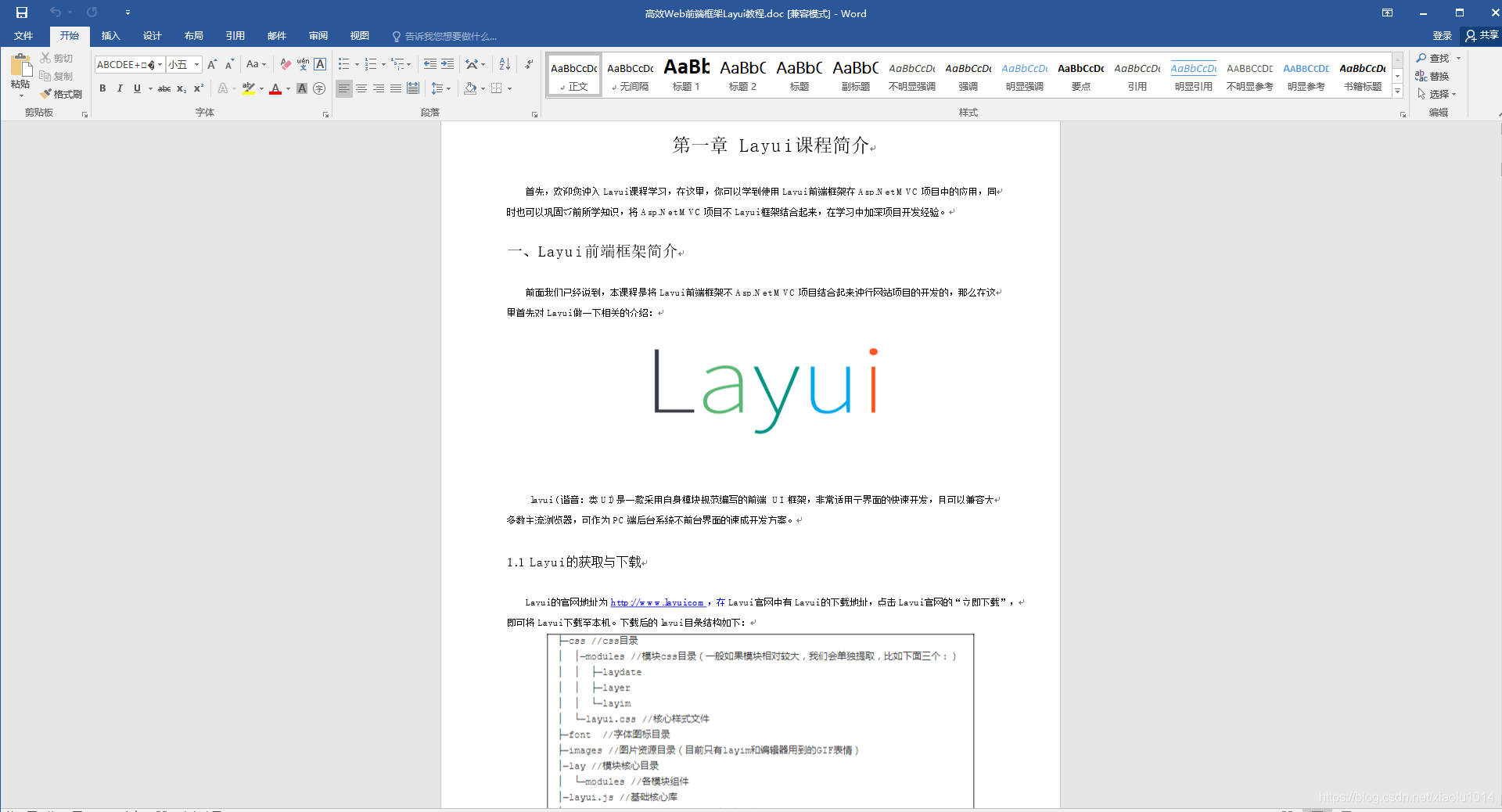This screenshot has height=812, width=1502.
Task: Click the 查找 (Find) tool
Action: click(1432, 58)
